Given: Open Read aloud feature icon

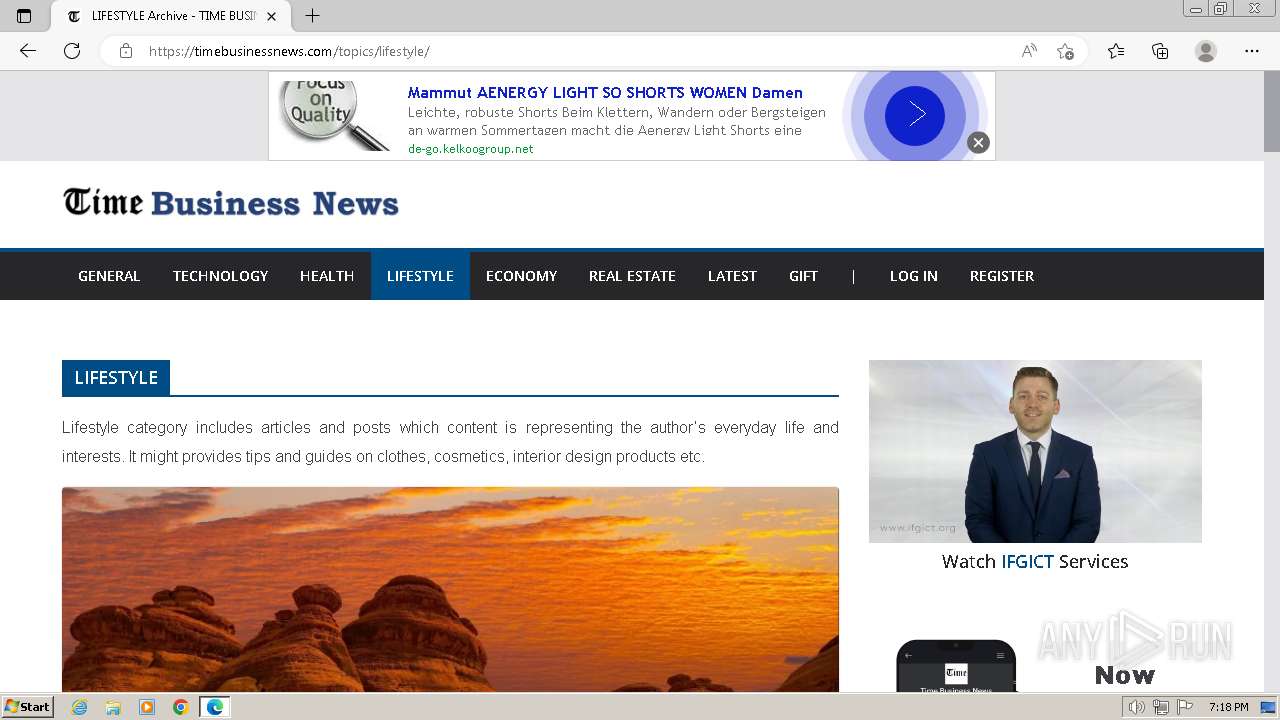Looking at the screenshot, I should coord(1029,51).
